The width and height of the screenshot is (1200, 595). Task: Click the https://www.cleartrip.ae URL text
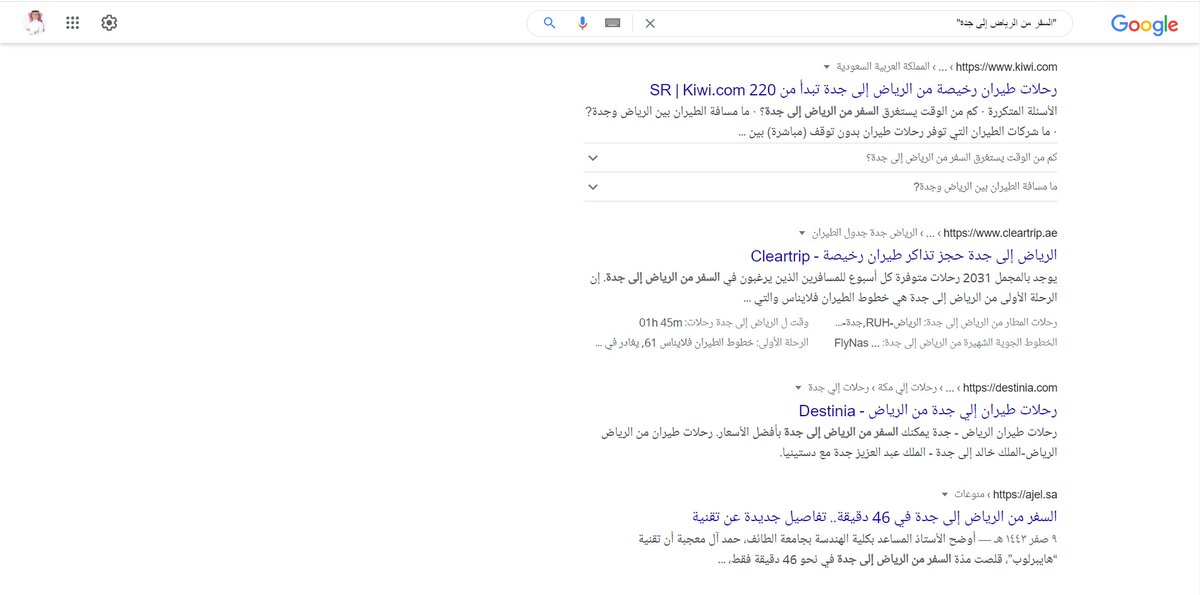click(x=1000, y=233)
